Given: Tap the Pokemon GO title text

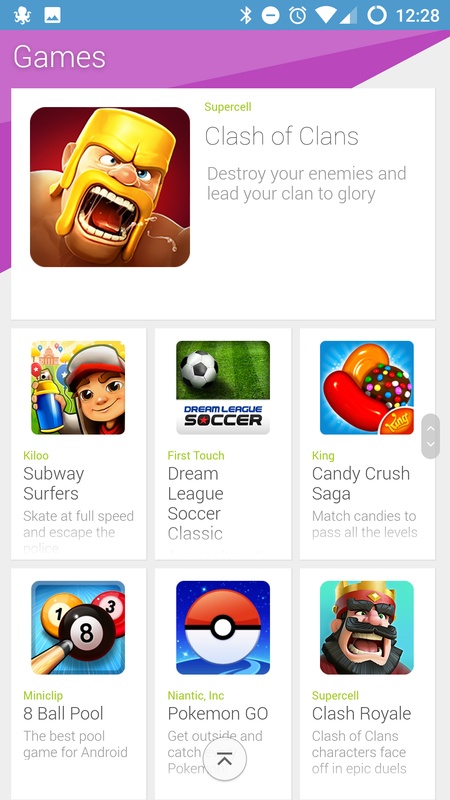Looking at the screenshot, I should pos(218,713).
